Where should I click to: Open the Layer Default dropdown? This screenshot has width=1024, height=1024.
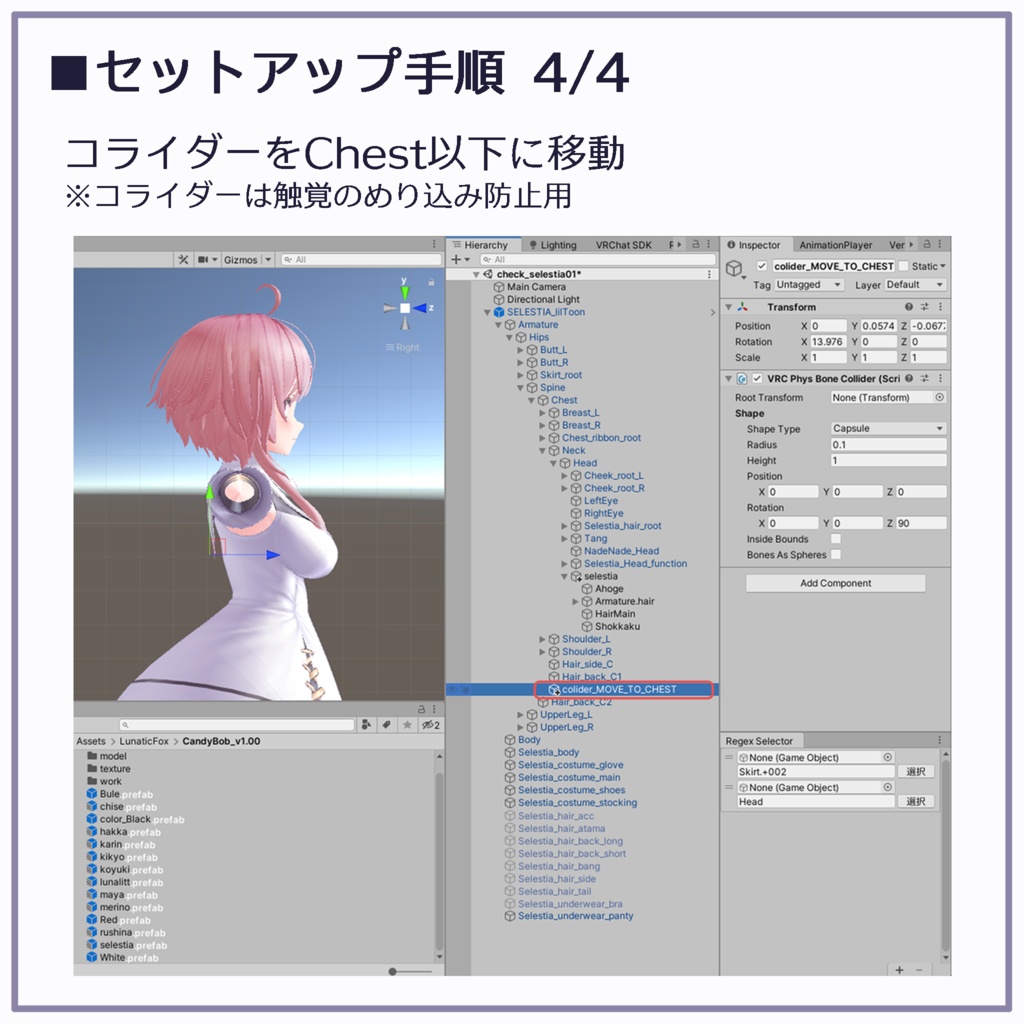914,285
